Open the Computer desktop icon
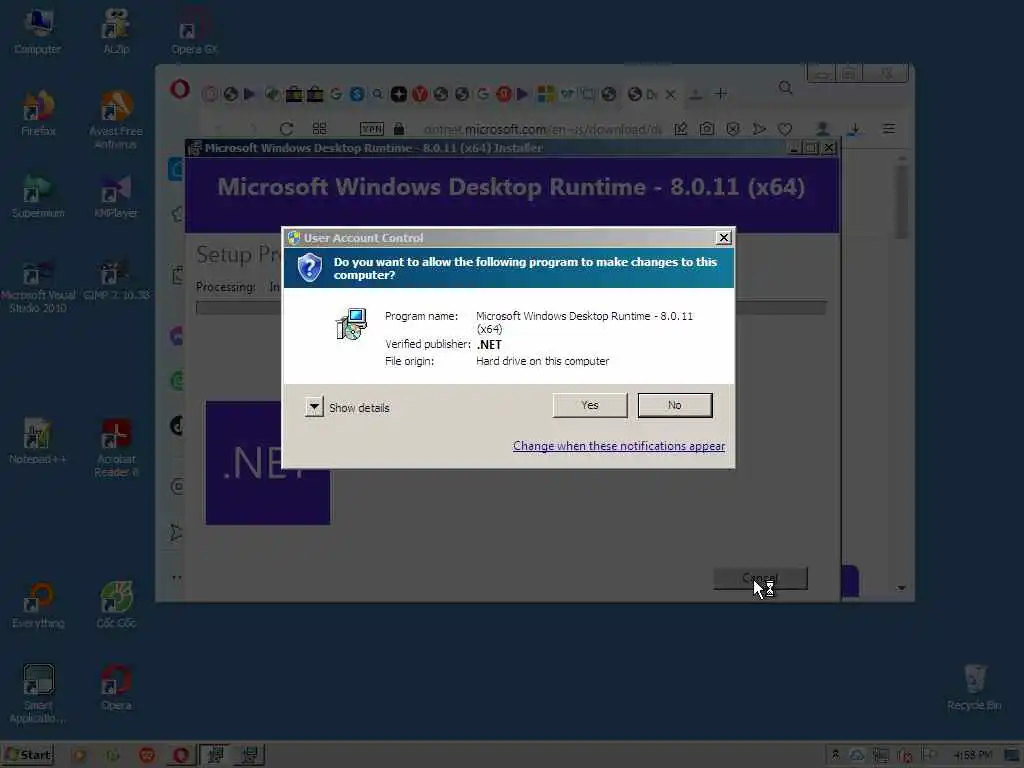 pyautogui.click(x=37, y=31)
